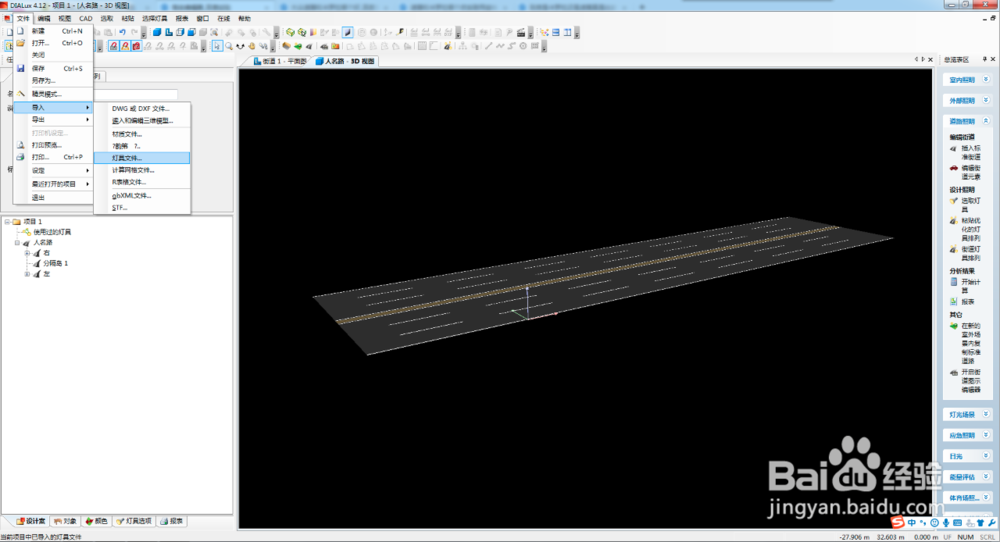Click 选取灯具 link in guide
The width and height of the screenshot is (1000, 542).
(971, 205)
